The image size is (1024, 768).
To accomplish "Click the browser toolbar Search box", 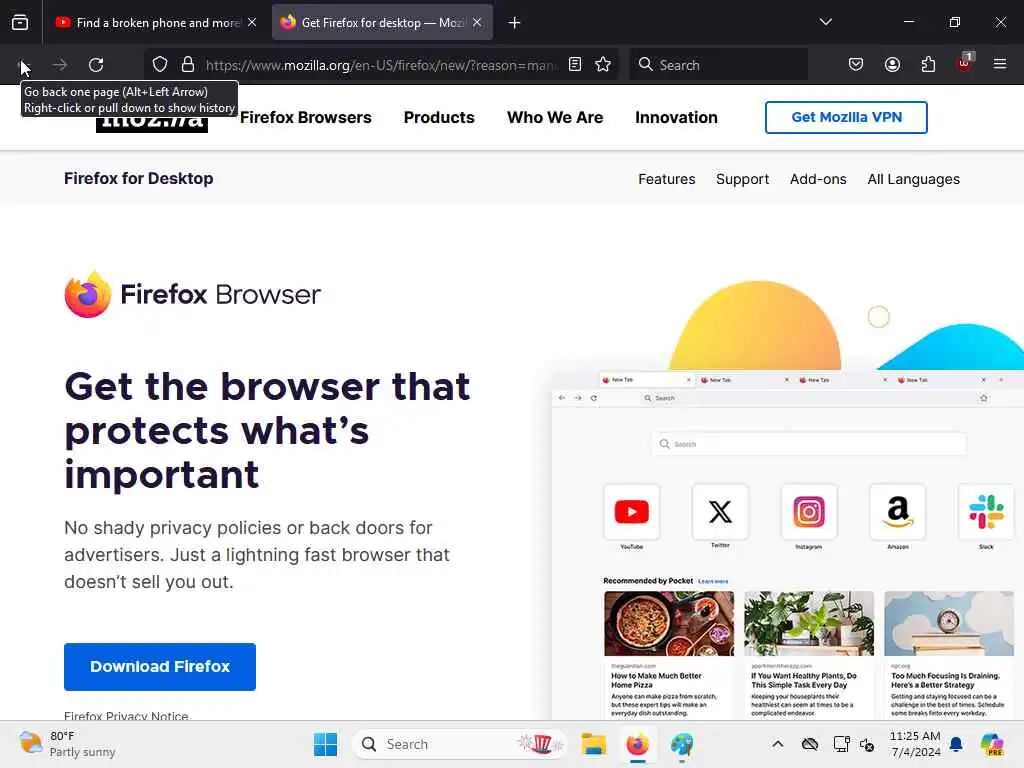I will coord(718,65).
